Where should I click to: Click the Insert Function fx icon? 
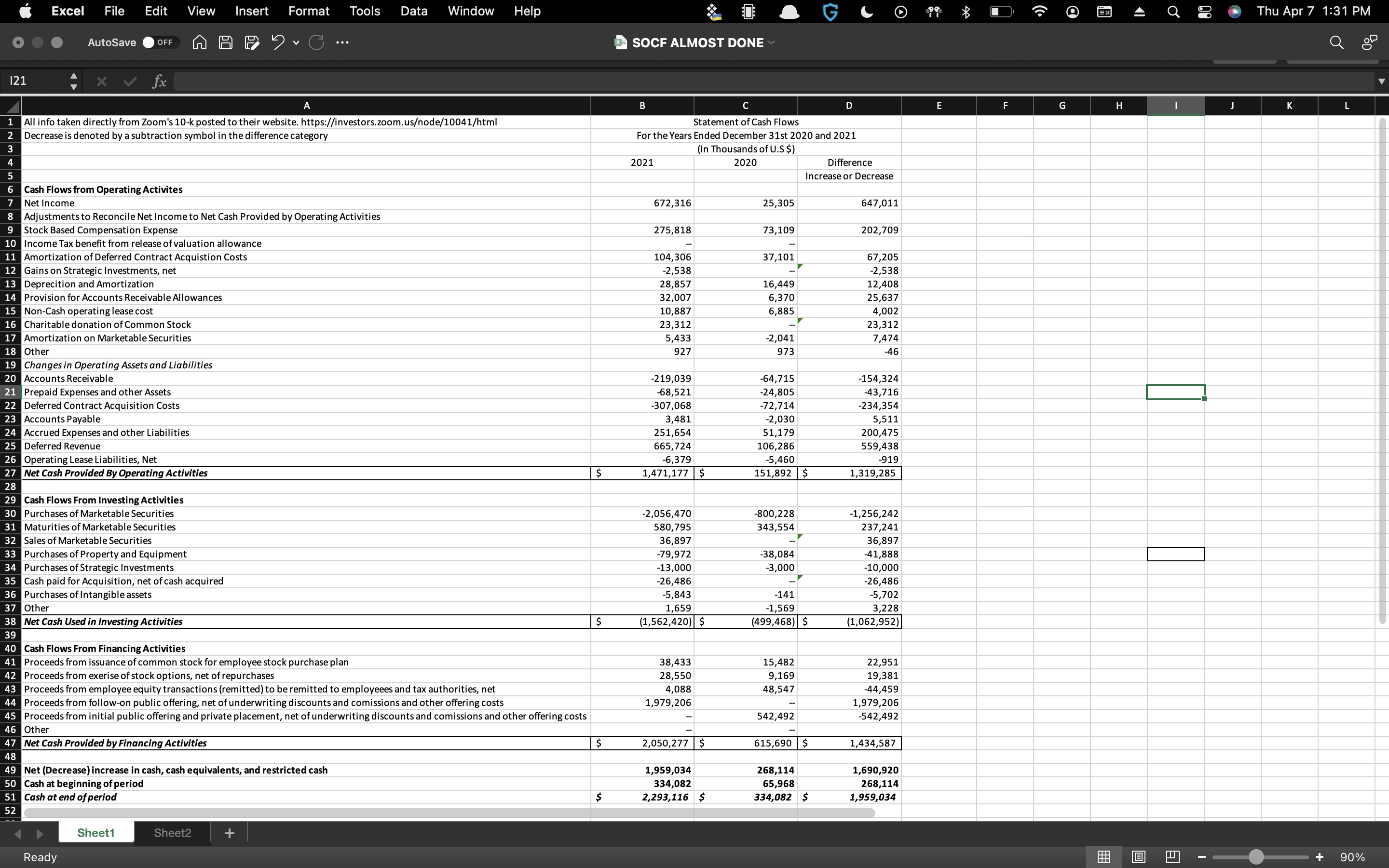tap(159, 81)
